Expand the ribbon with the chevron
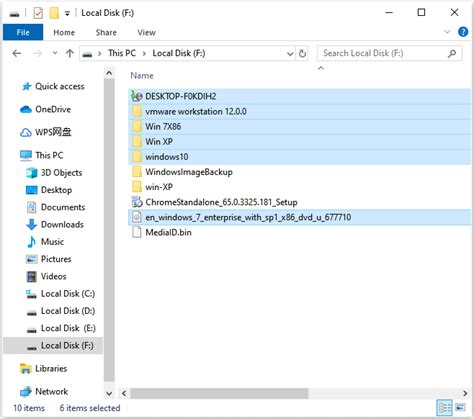Screen dimensions: 474x419 pos(447,32)
